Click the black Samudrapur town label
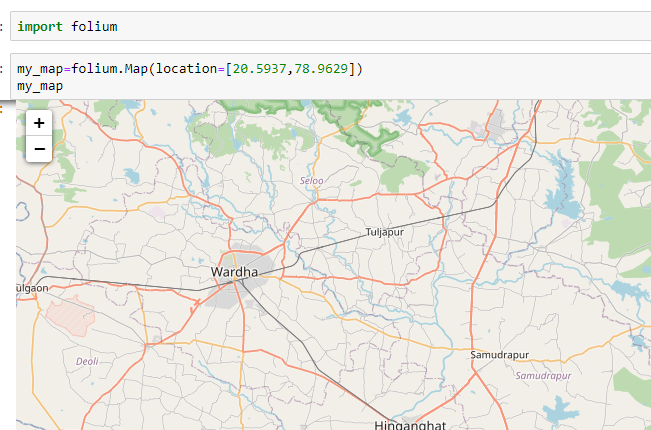Screen dimensions: 651x430 click(x=499, y=355)
